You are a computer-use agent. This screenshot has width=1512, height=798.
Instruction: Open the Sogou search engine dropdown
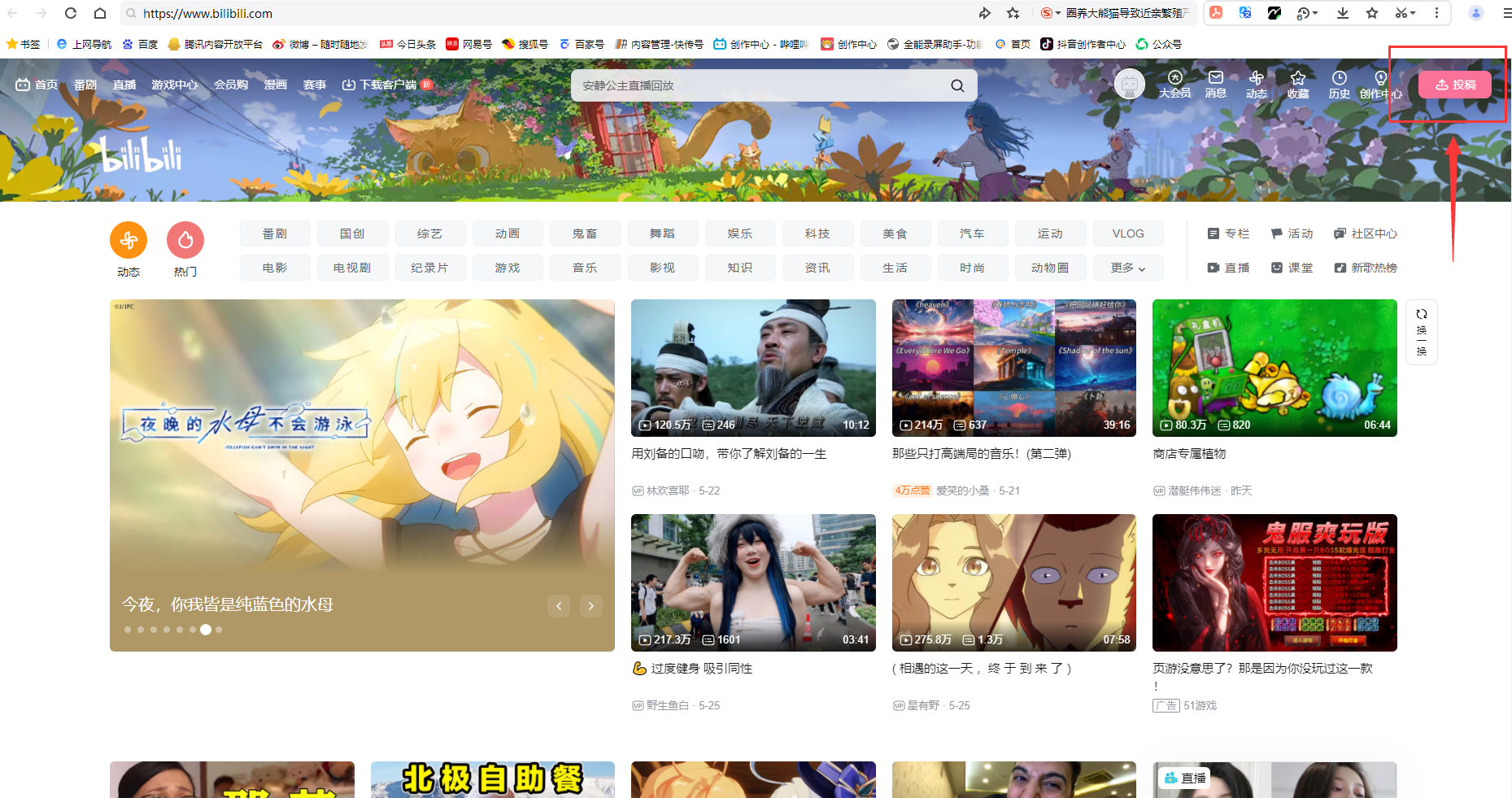pyautogui.click(x=1051, y=13)
